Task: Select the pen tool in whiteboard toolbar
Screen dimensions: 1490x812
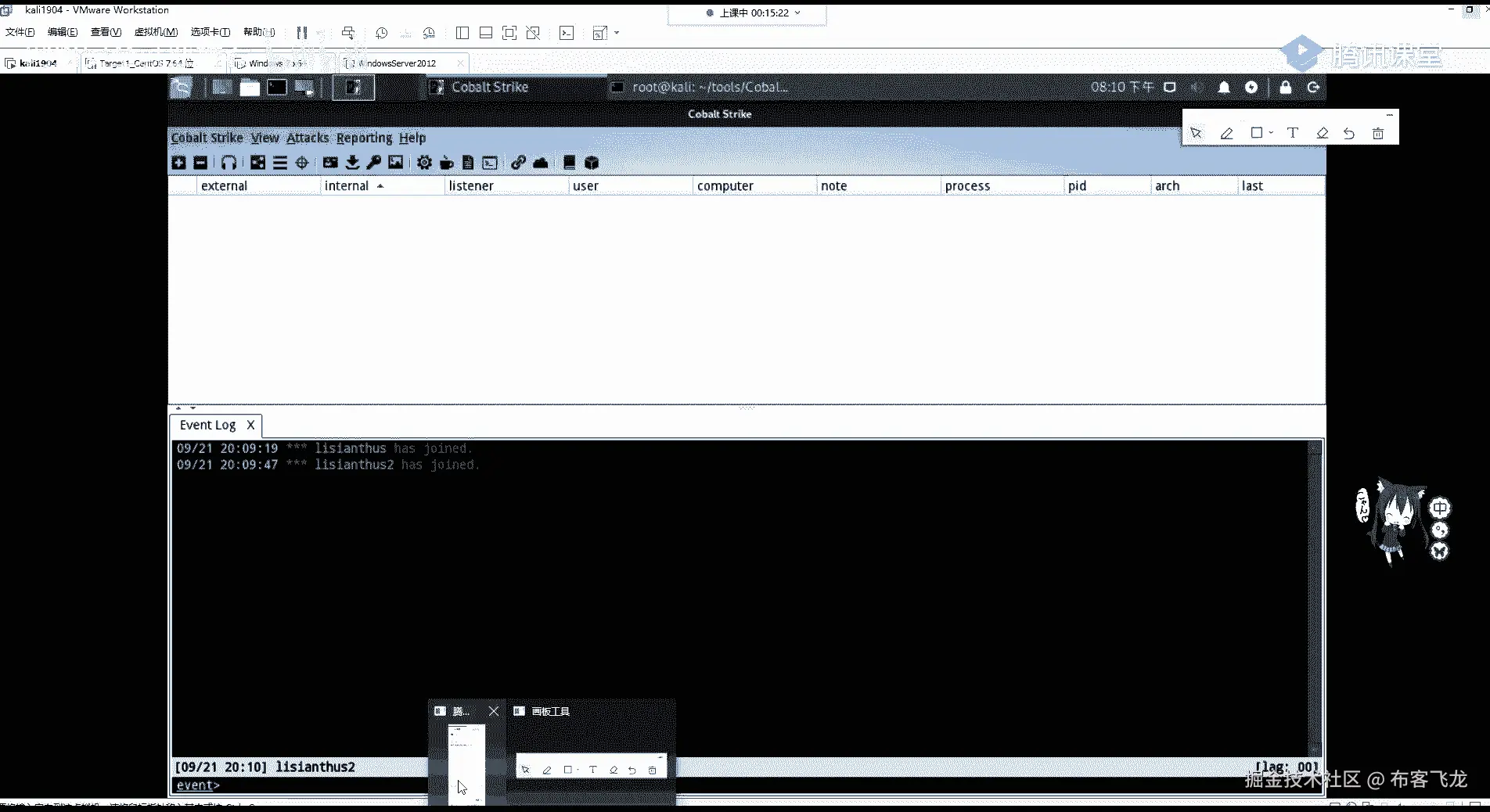Action: point(1226,134)
